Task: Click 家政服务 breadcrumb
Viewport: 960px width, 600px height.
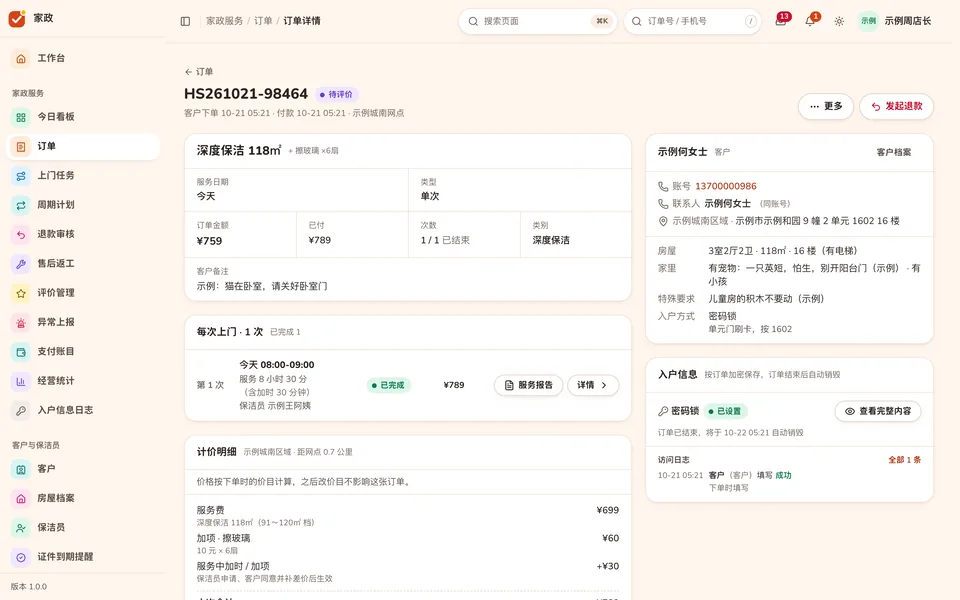Action: [x=224, y=21]
